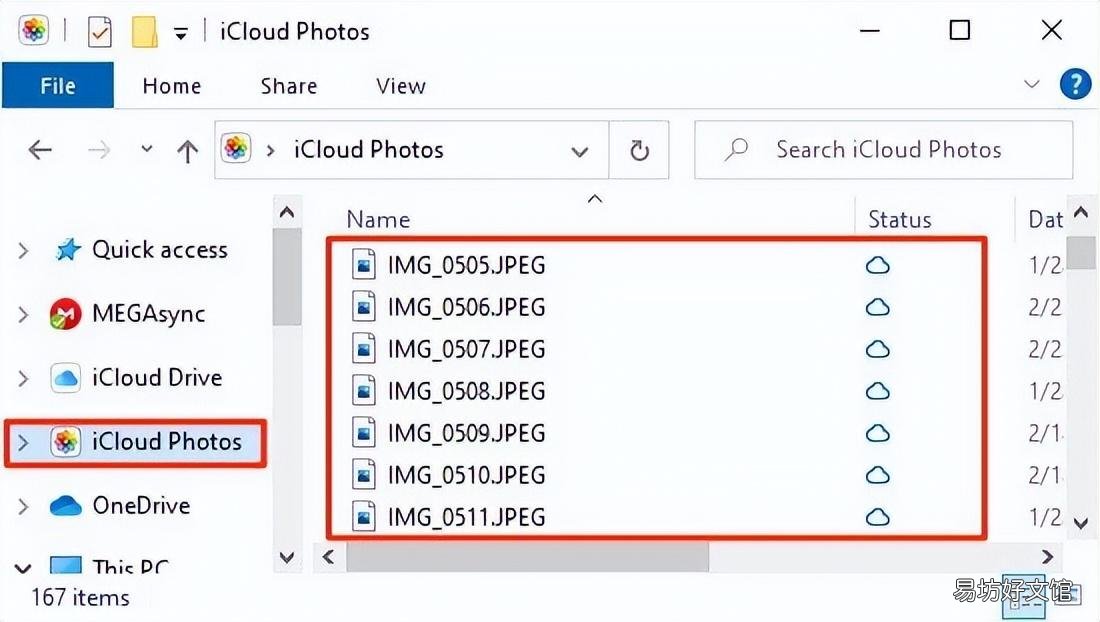Select file IMG_0510.JPEG
This screenshot has width=1100, height=622.
[467, 475]
